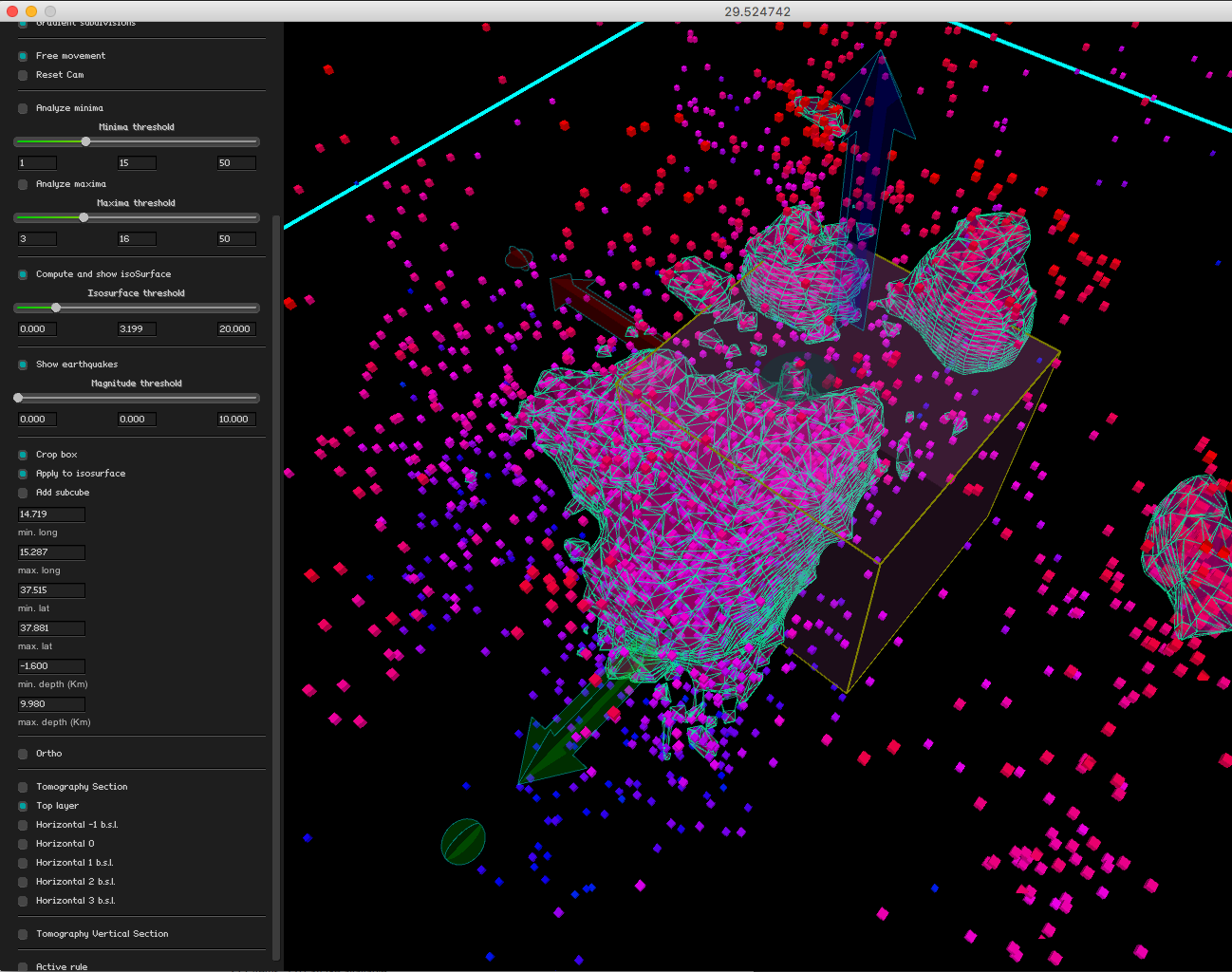Enable Tomography Vertical Section

(23, 934)
